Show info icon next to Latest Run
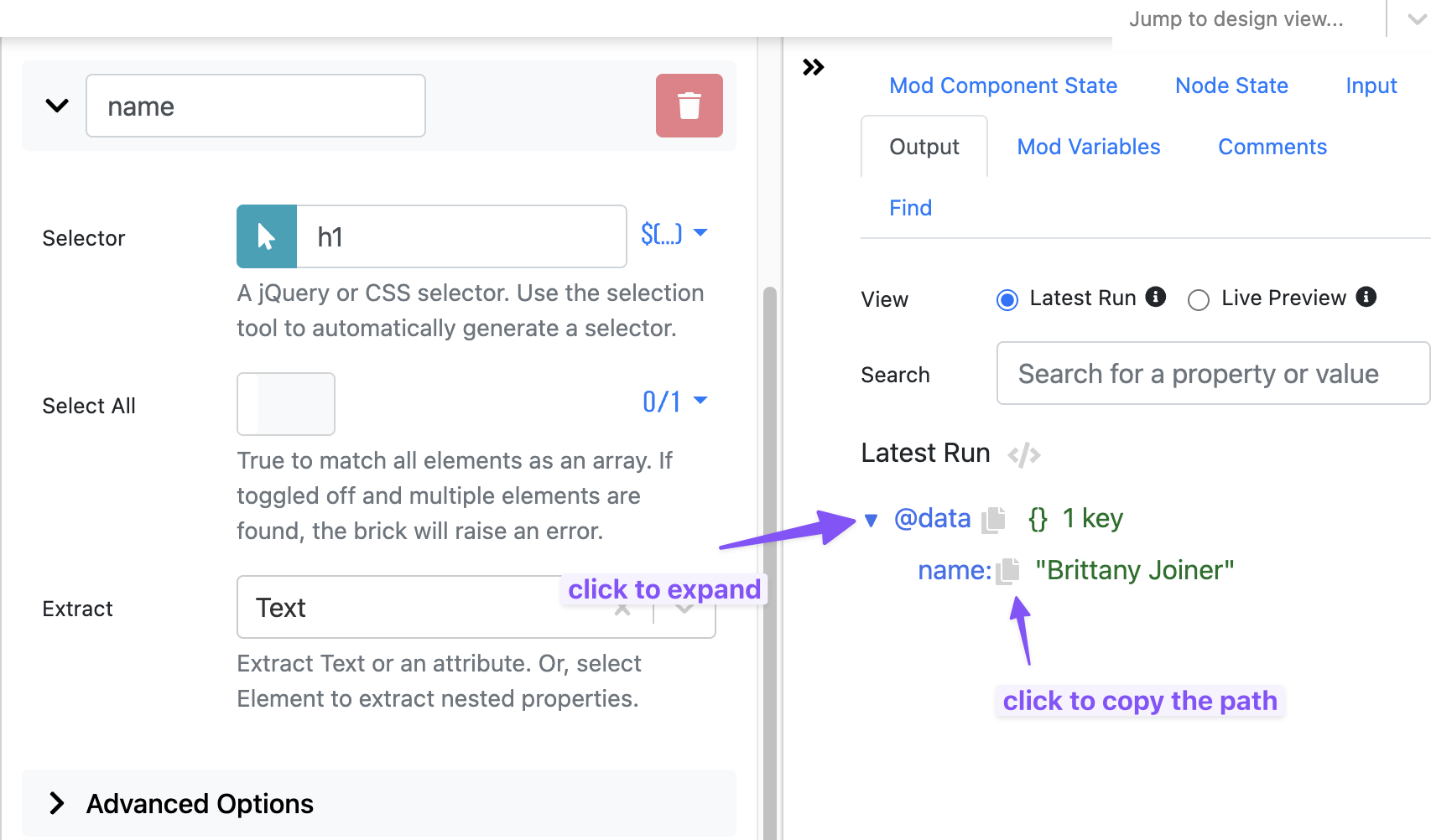The height and width of the screenshot is (840, 1431). pyautogui.click(x=1156, y=297)
